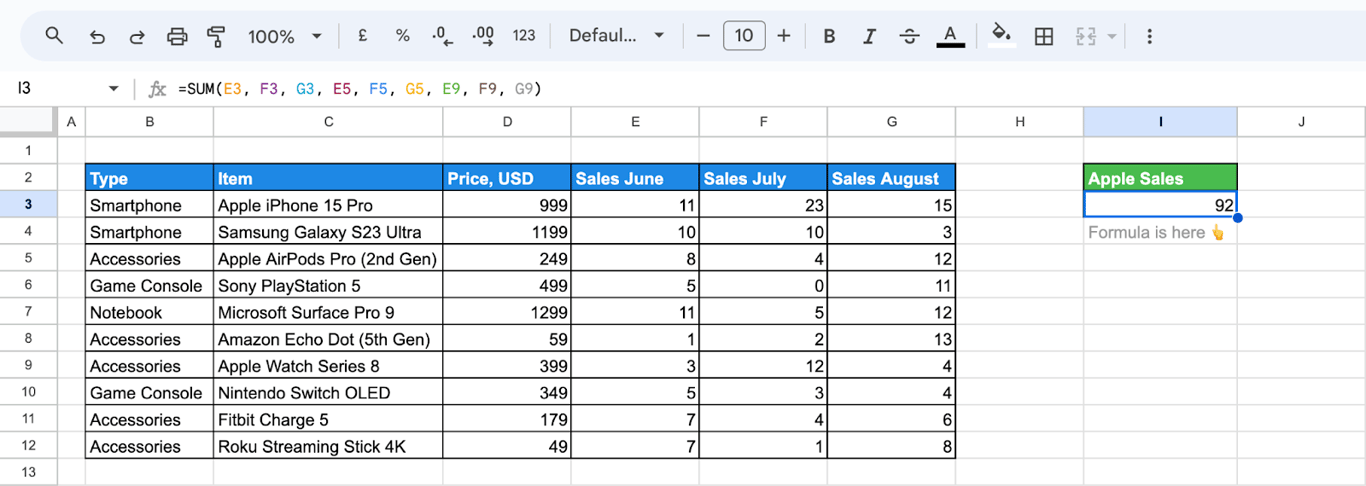1366x486 pixels.
Task: Select column I header
Action: (1160, 122)
